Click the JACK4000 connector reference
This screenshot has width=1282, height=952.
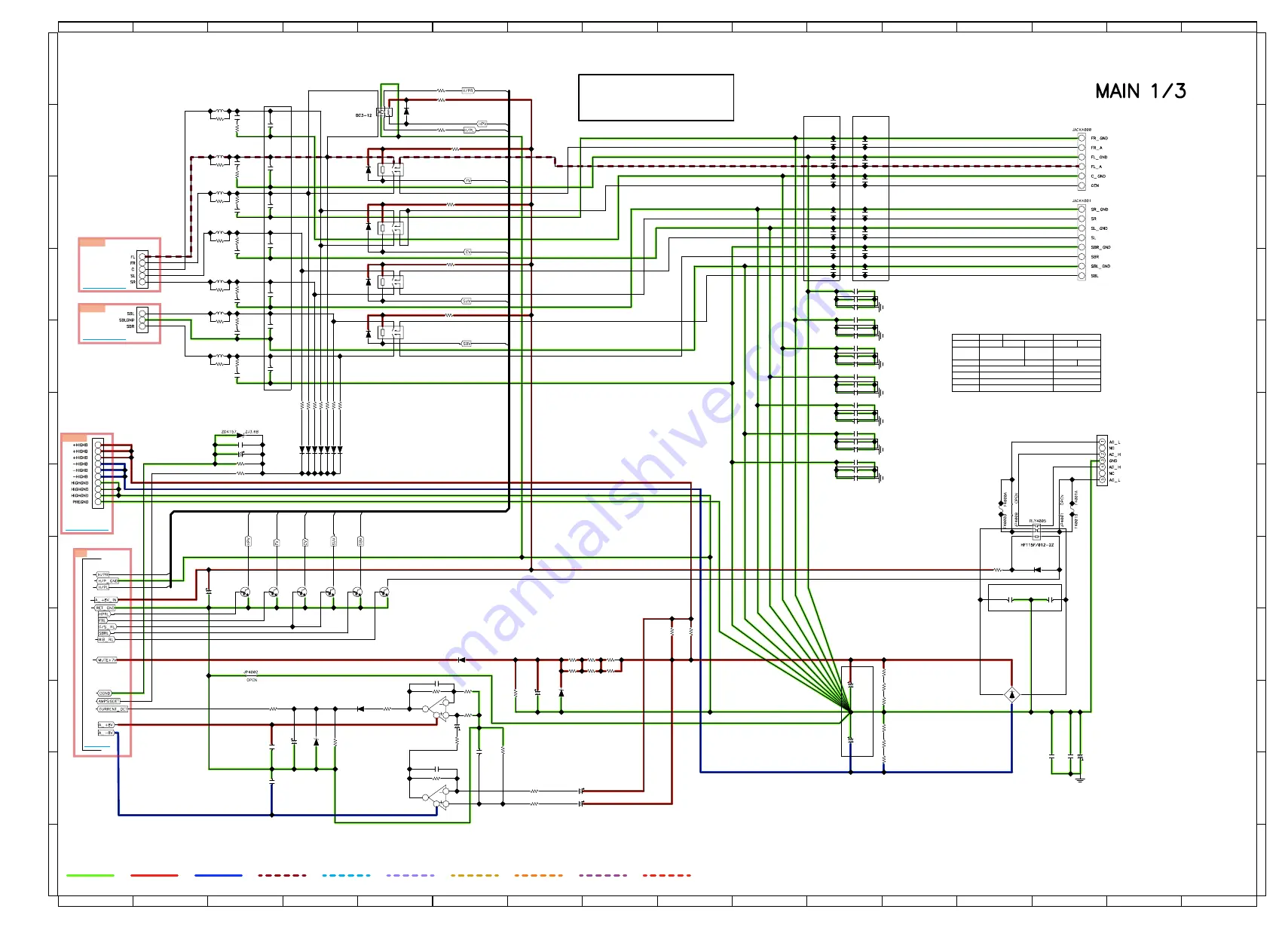click(1082, 130)
